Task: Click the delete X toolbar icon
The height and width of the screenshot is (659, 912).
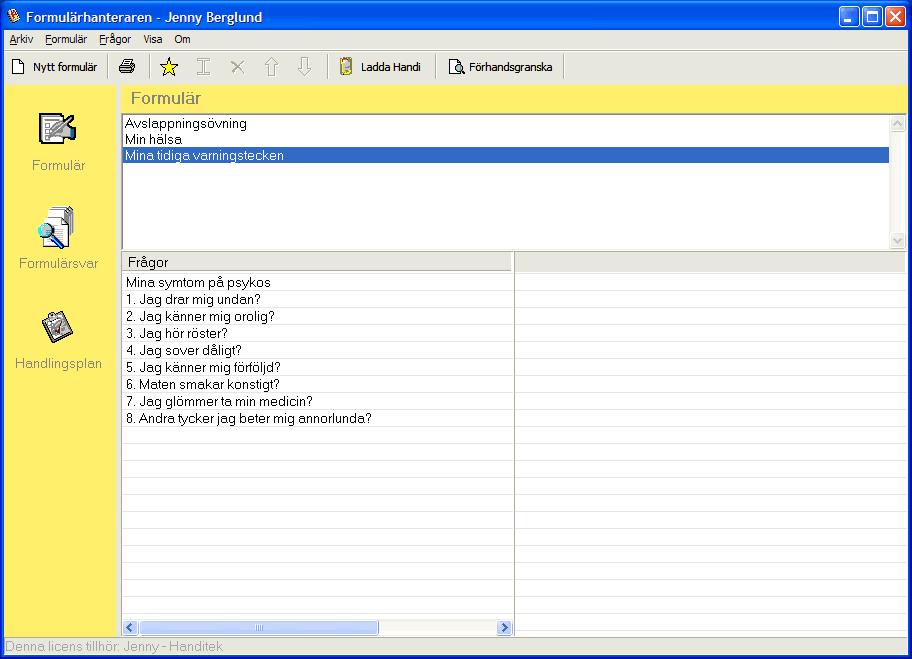Action: tap(237, 67)
